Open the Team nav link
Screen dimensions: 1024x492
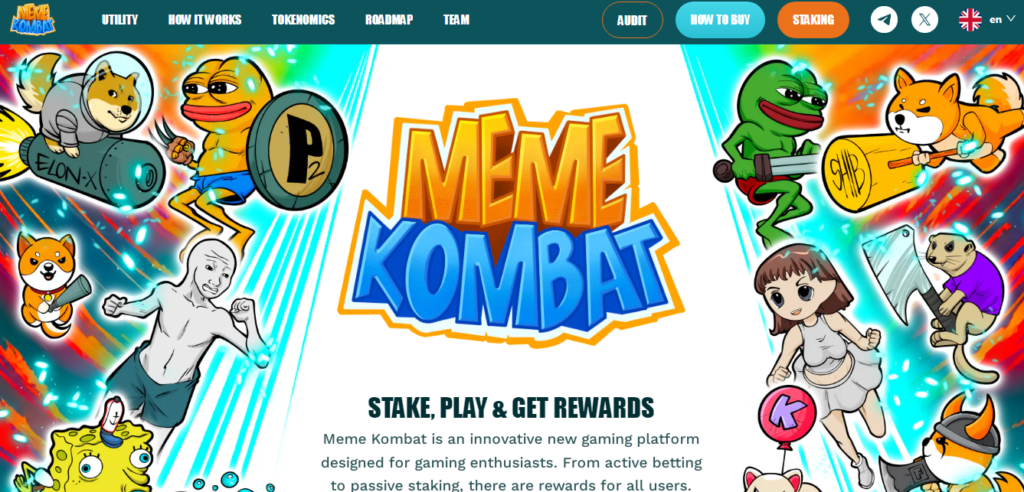tap(456, 20)
